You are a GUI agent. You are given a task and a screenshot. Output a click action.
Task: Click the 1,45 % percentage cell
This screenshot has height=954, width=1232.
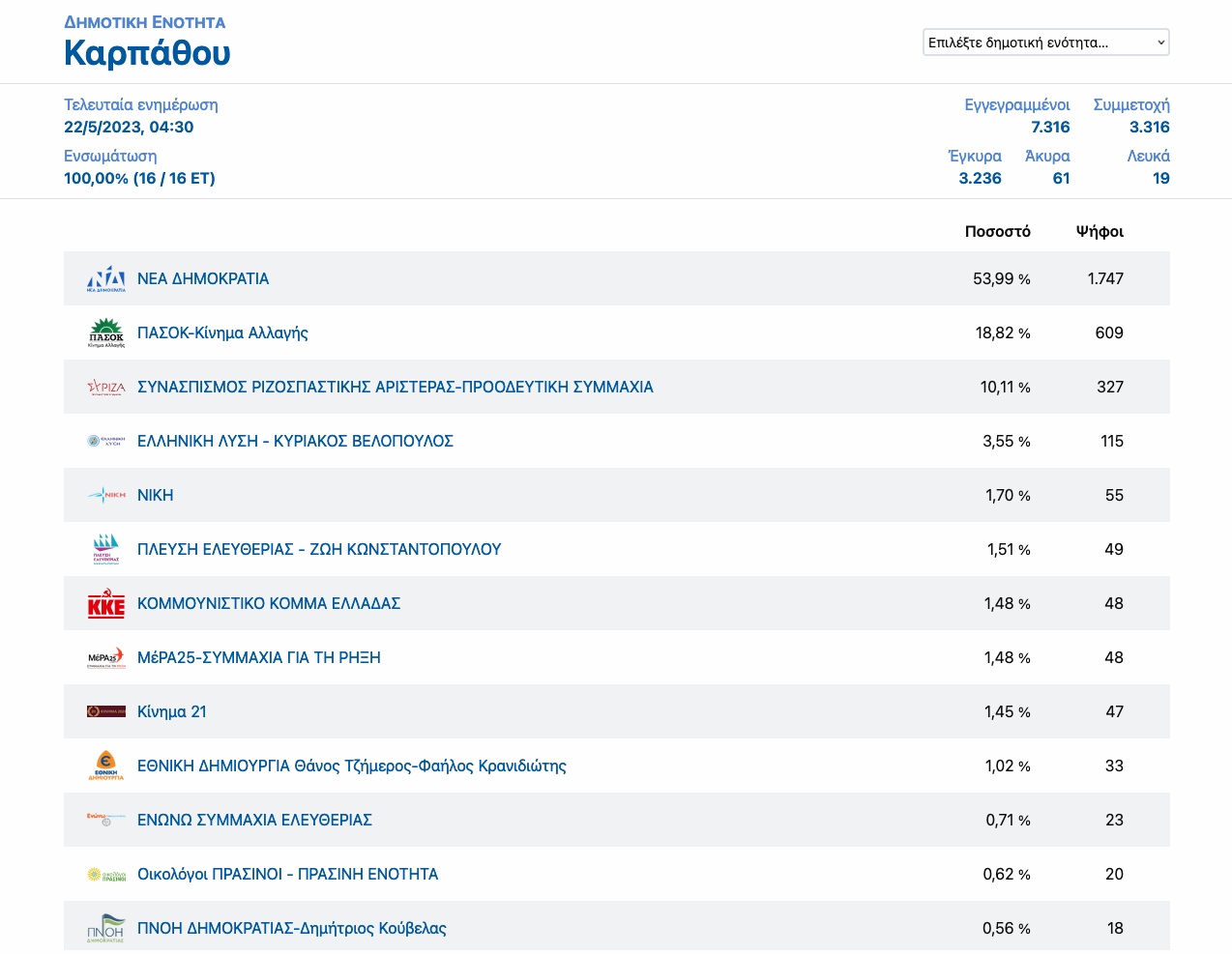pyautogui.click(x=1008, y=711)
